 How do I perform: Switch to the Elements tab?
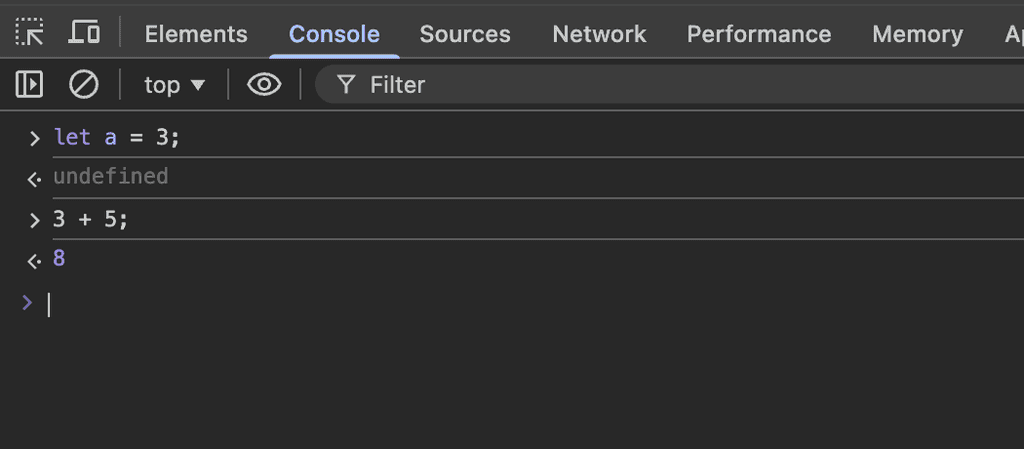pos(196,34)
